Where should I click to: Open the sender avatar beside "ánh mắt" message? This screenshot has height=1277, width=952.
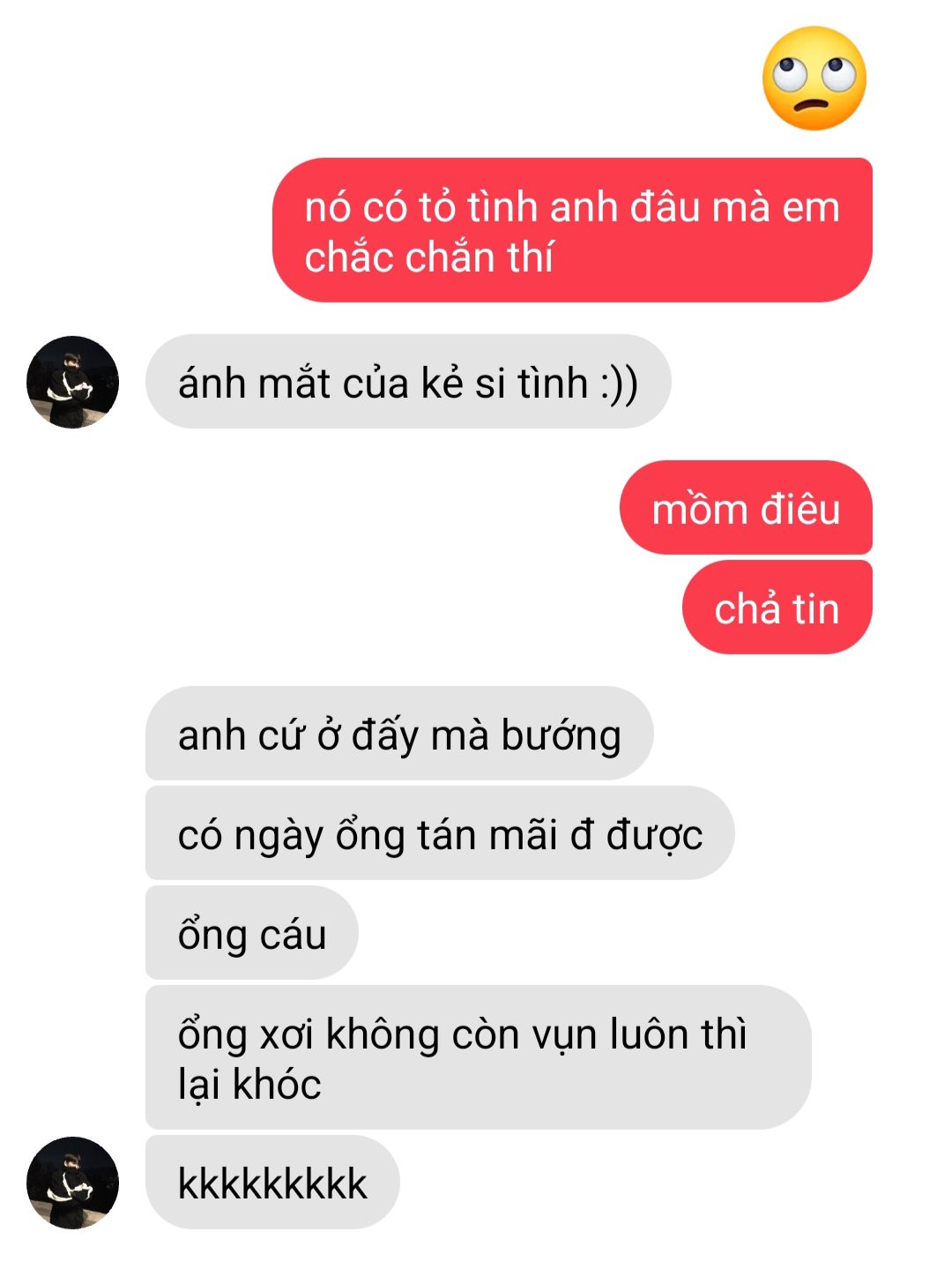pos(72,382)
